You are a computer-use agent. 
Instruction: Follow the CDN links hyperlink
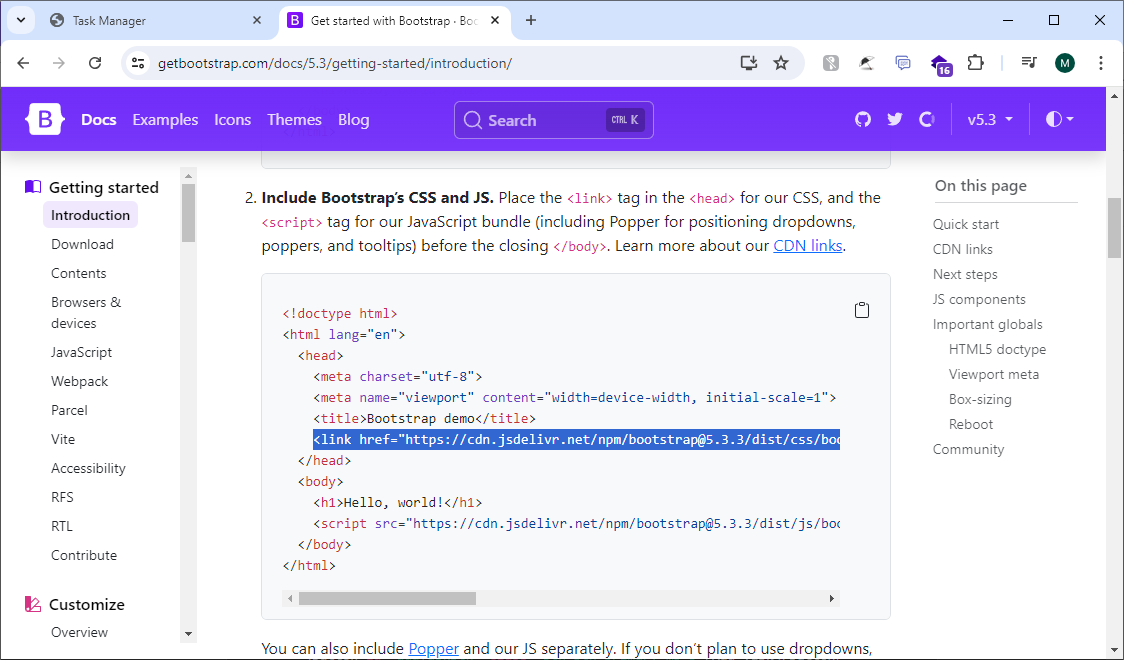tap(808, 245)
